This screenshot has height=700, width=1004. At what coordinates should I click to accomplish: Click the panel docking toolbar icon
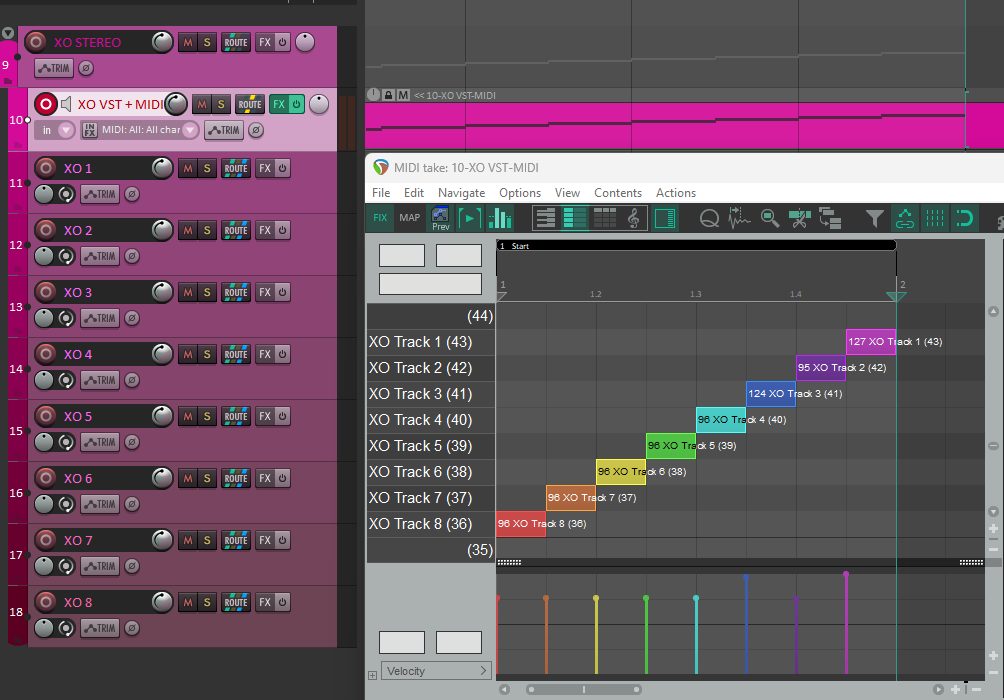click(x=665, y=218)
